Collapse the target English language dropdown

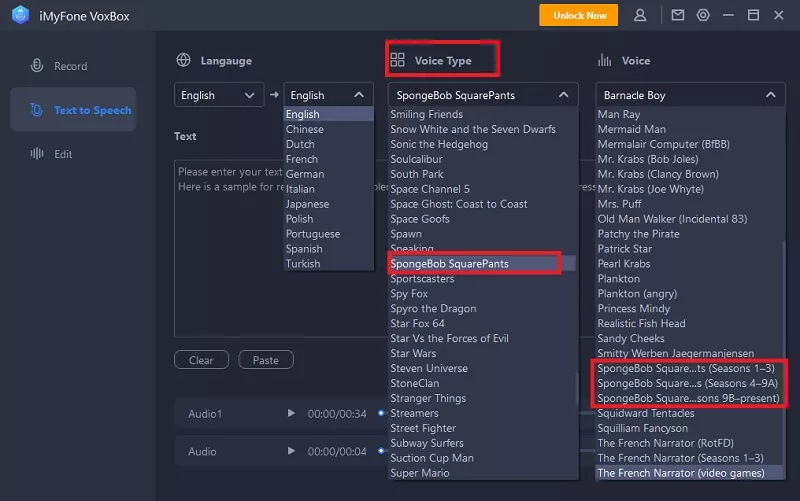pos(328,95)
